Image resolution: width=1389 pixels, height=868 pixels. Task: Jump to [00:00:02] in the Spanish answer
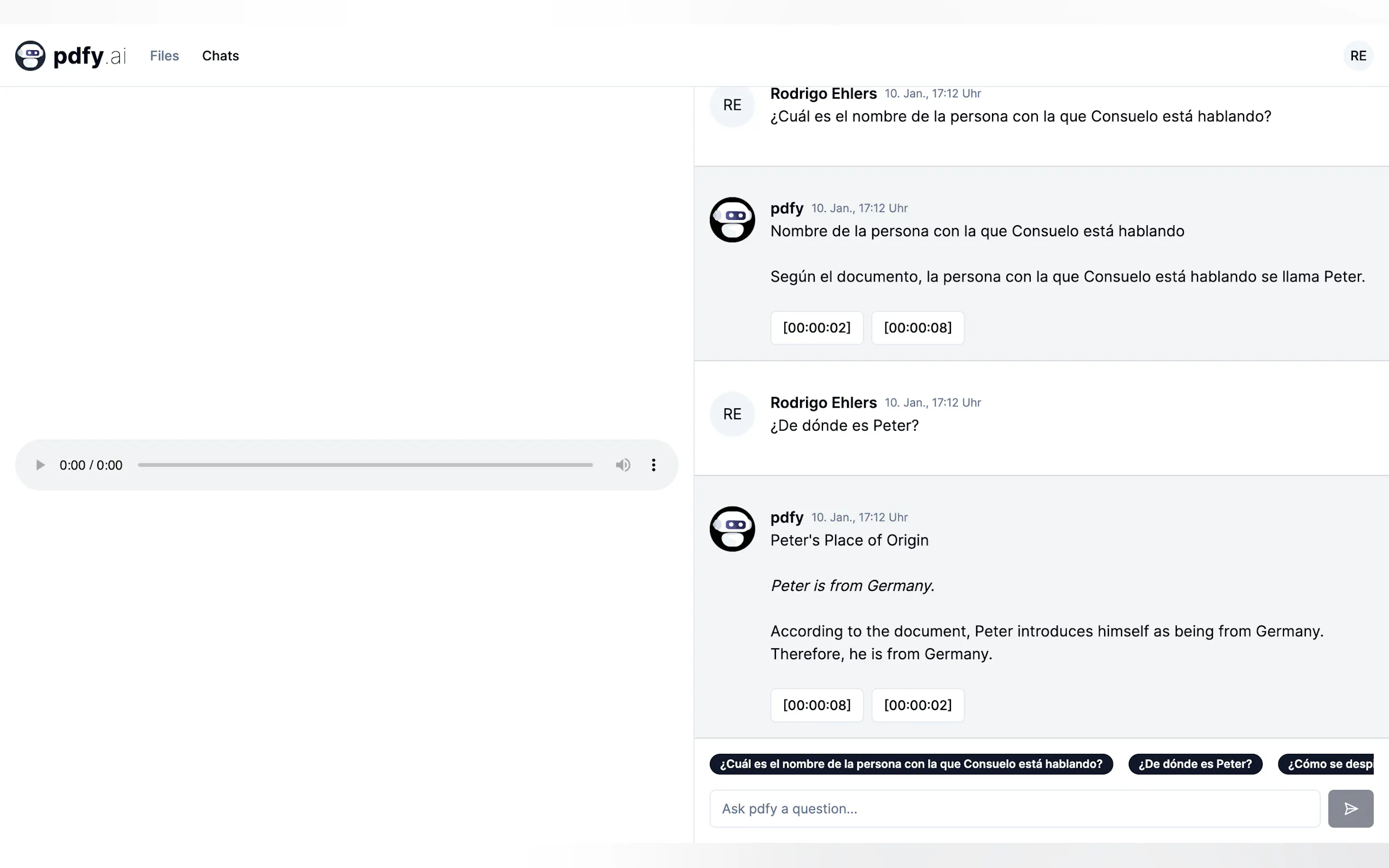816,328
